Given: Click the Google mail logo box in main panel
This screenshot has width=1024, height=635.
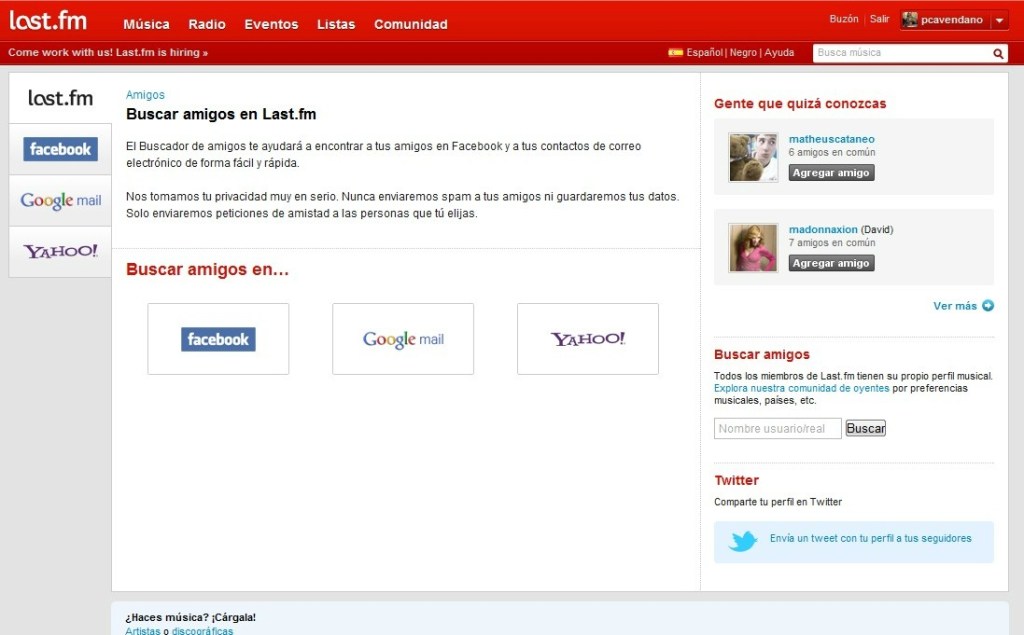Looking at the screenshot, I should coord(403,339).
